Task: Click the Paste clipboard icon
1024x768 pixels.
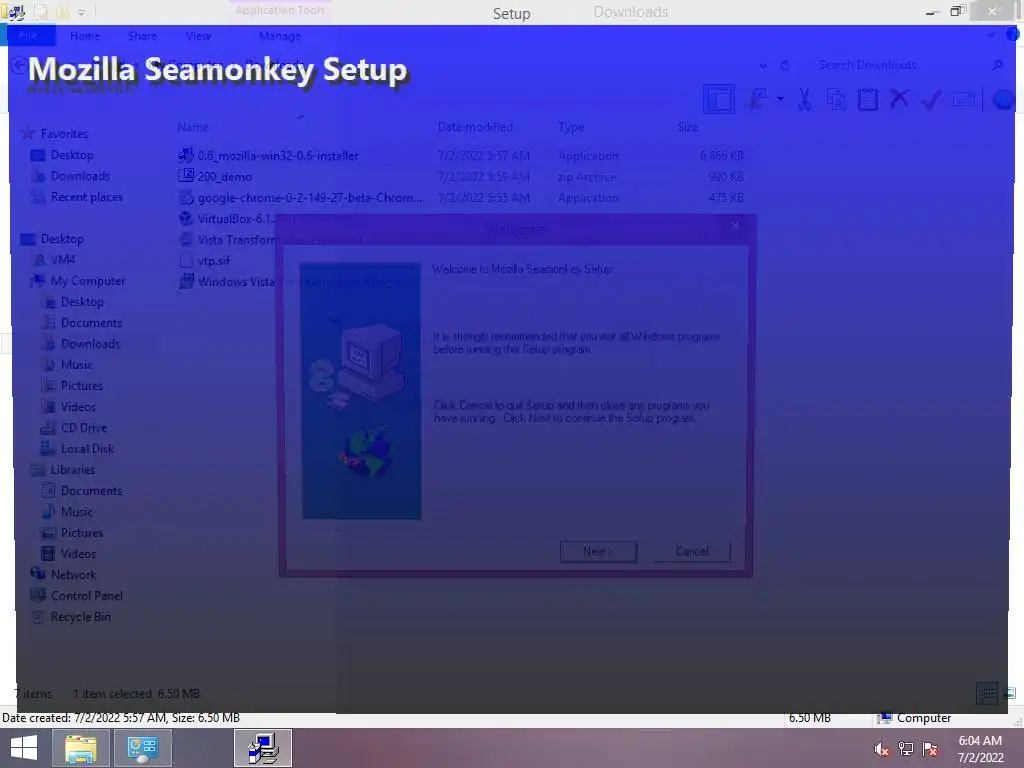Action: point(867,99)
